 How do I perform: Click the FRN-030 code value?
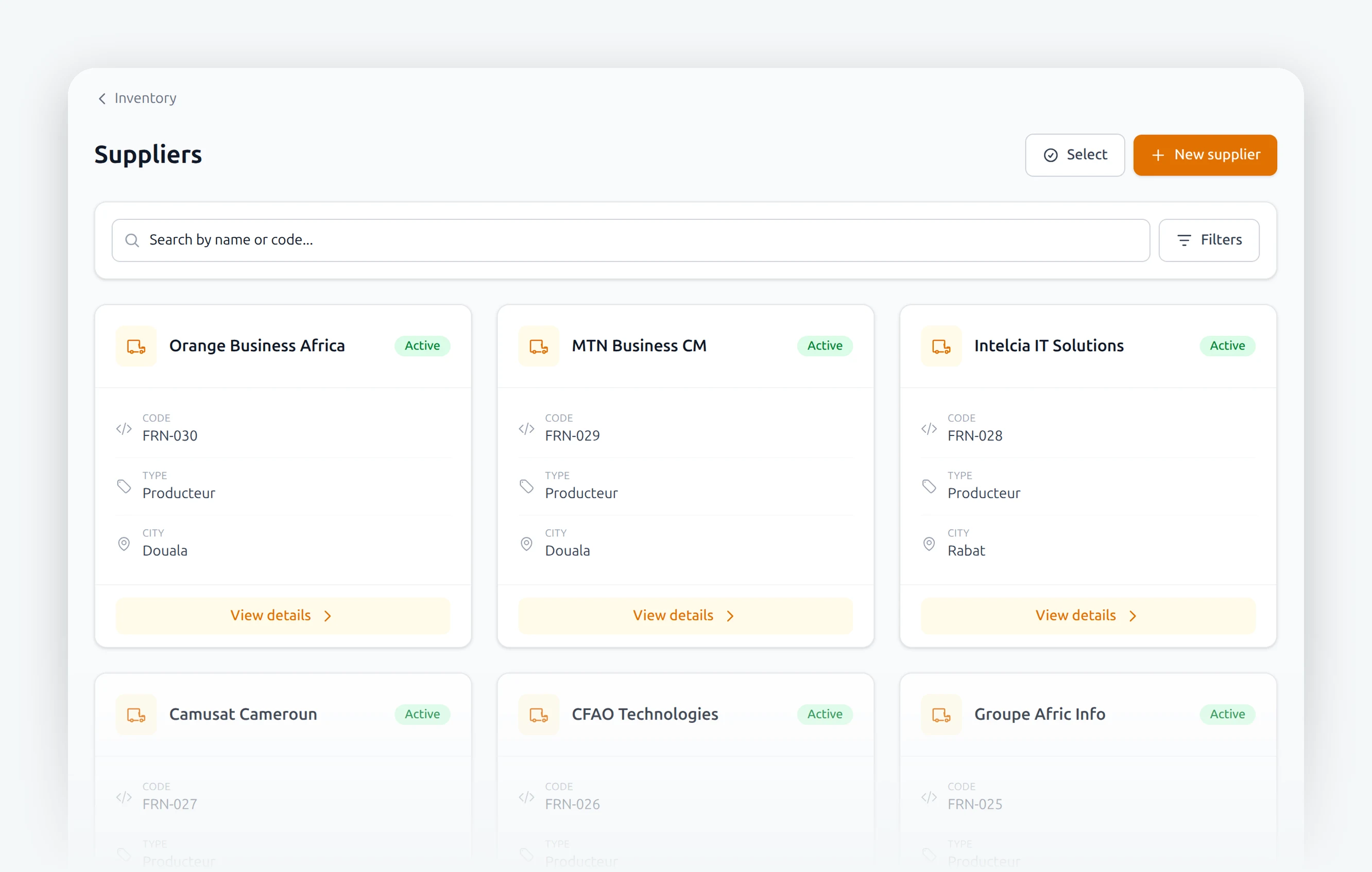tap(170, 435)
